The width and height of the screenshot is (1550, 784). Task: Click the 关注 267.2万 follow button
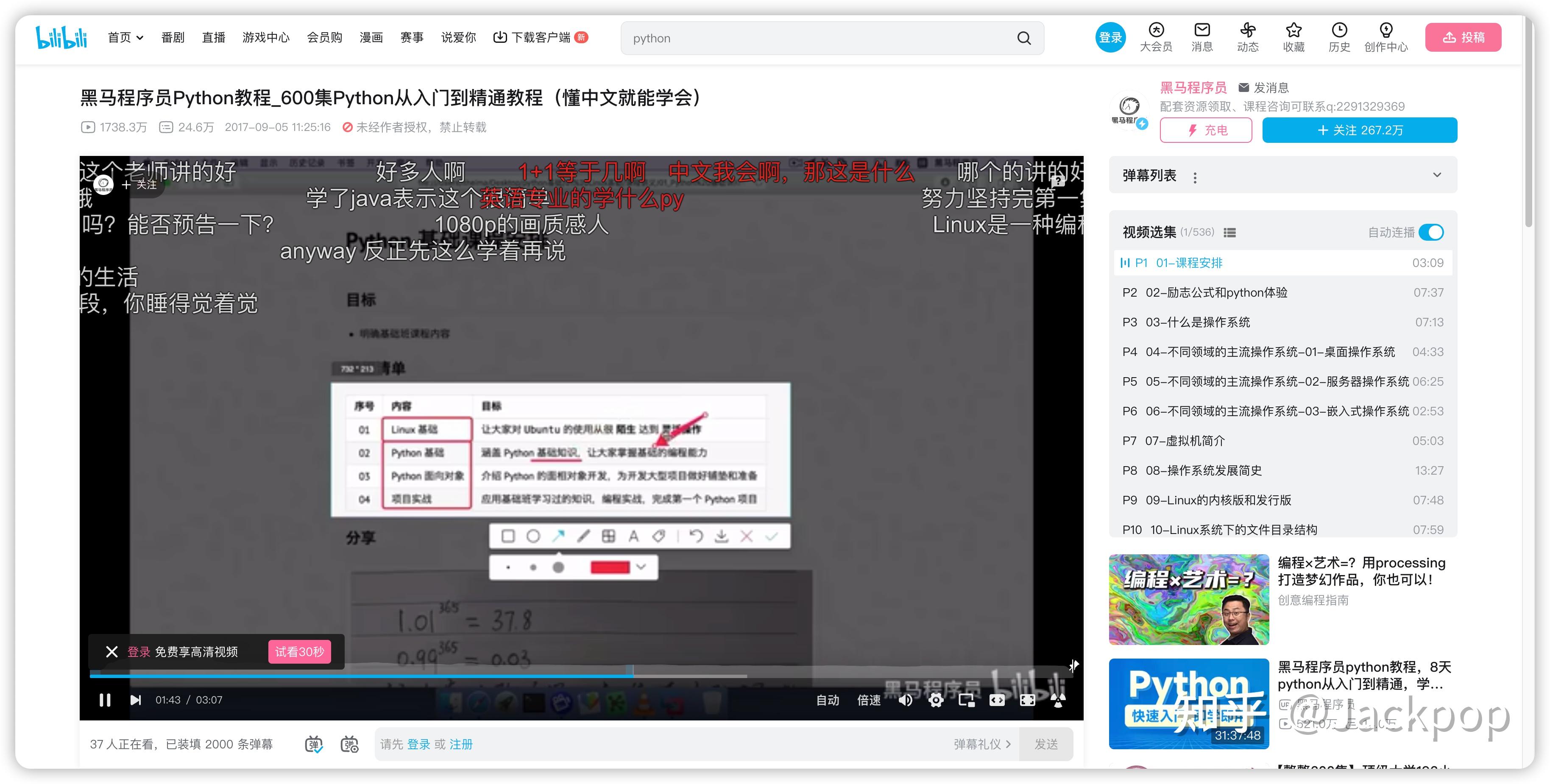tap(1359, 131)
